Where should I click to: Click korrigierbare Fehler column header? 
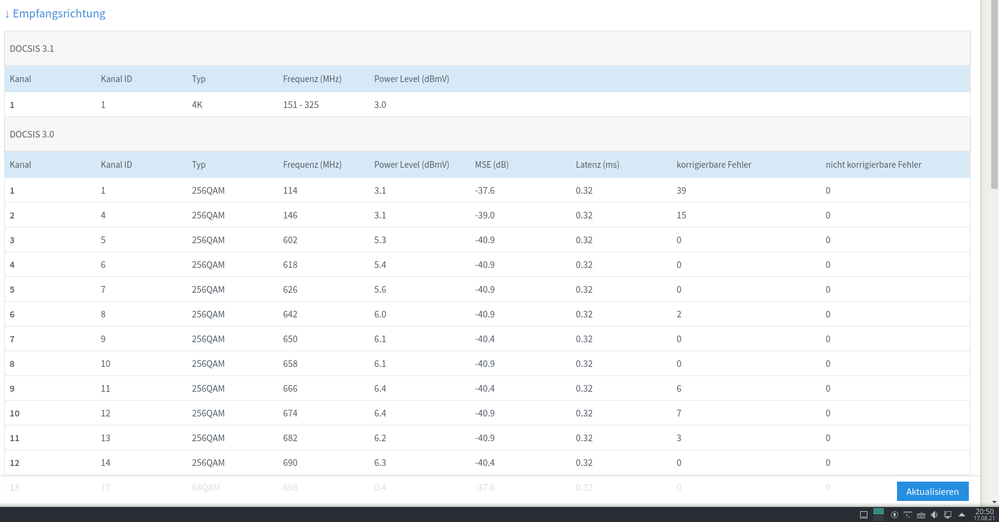click(x=714, y=164)
